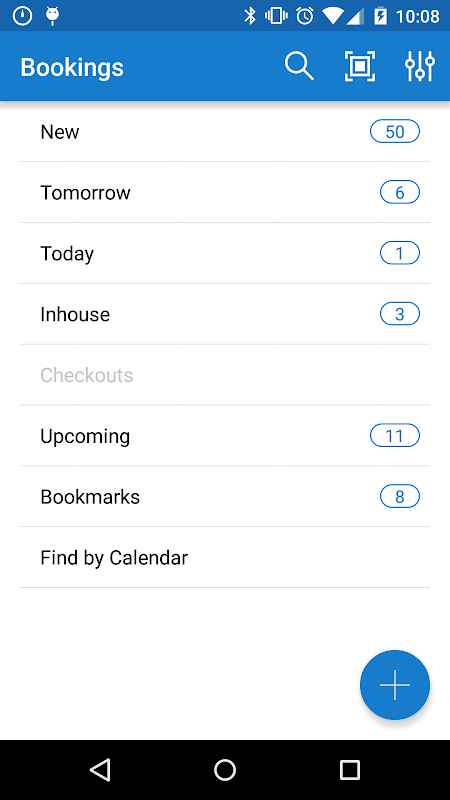Screen dimensions: 450x800
Task: Open the Inhouse bookings row
Action: [225, 314]
